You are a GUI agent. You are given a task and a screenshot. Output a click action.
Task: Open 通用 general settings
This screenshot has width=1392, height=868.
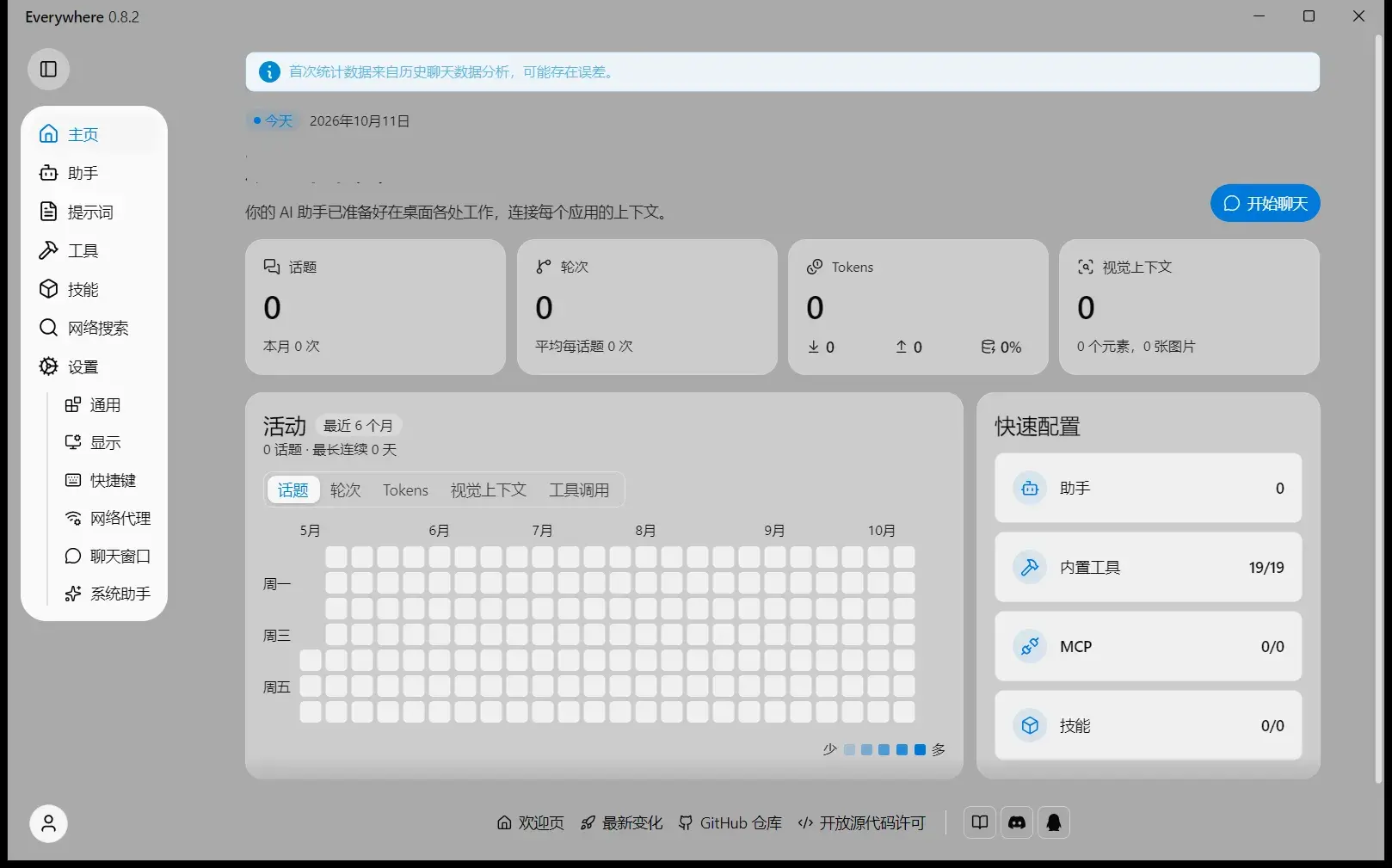(x=107, y=404)
